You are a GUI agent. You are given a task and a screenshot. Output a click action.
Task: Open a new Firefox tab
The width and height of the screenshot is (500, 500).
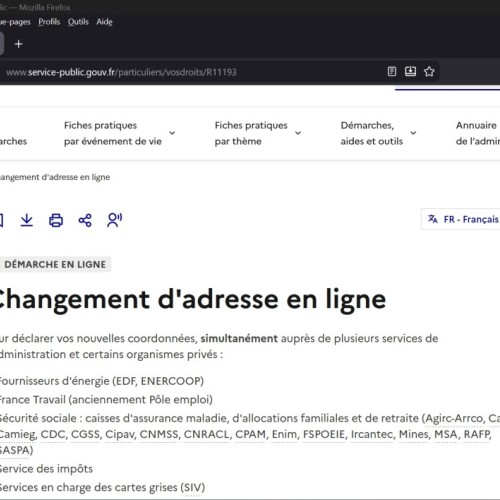[18, 44]
